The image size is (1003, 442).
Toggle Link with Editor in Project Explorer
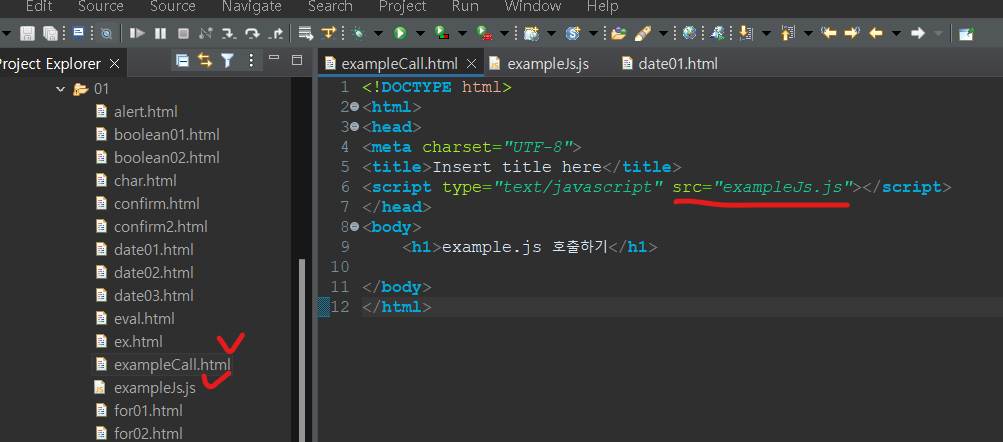(x=205, y=61)
